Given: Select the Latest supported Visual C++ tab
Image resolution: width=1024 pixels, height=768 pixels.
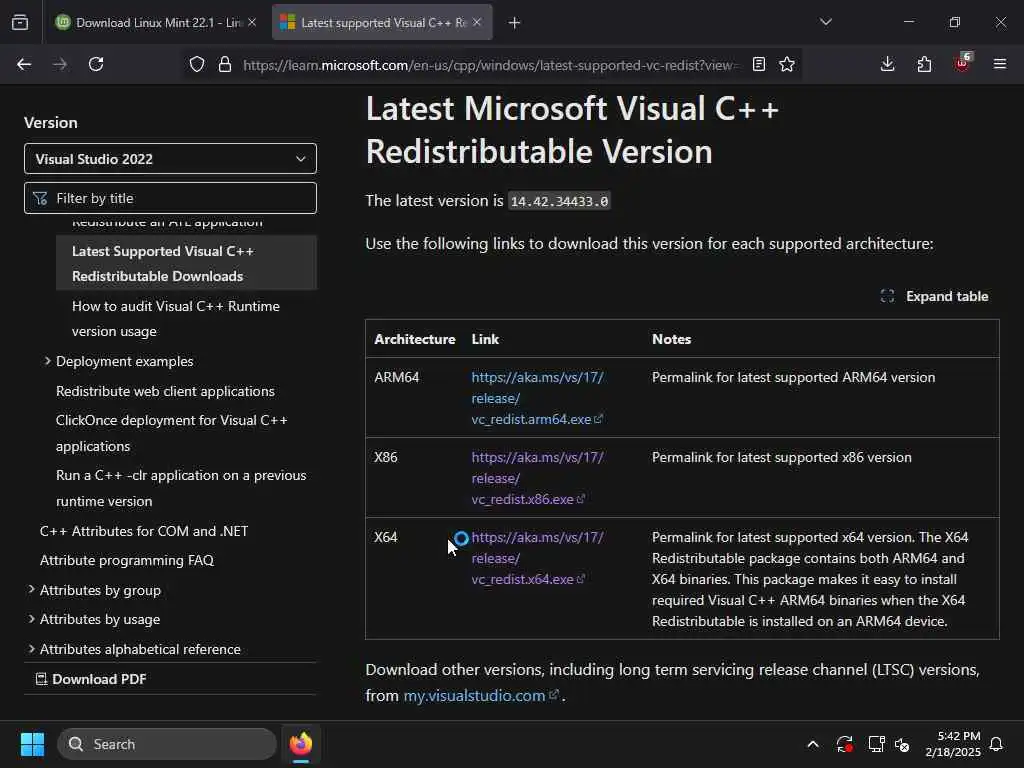Looking at the screenshot, I should [x=382, y=23].
